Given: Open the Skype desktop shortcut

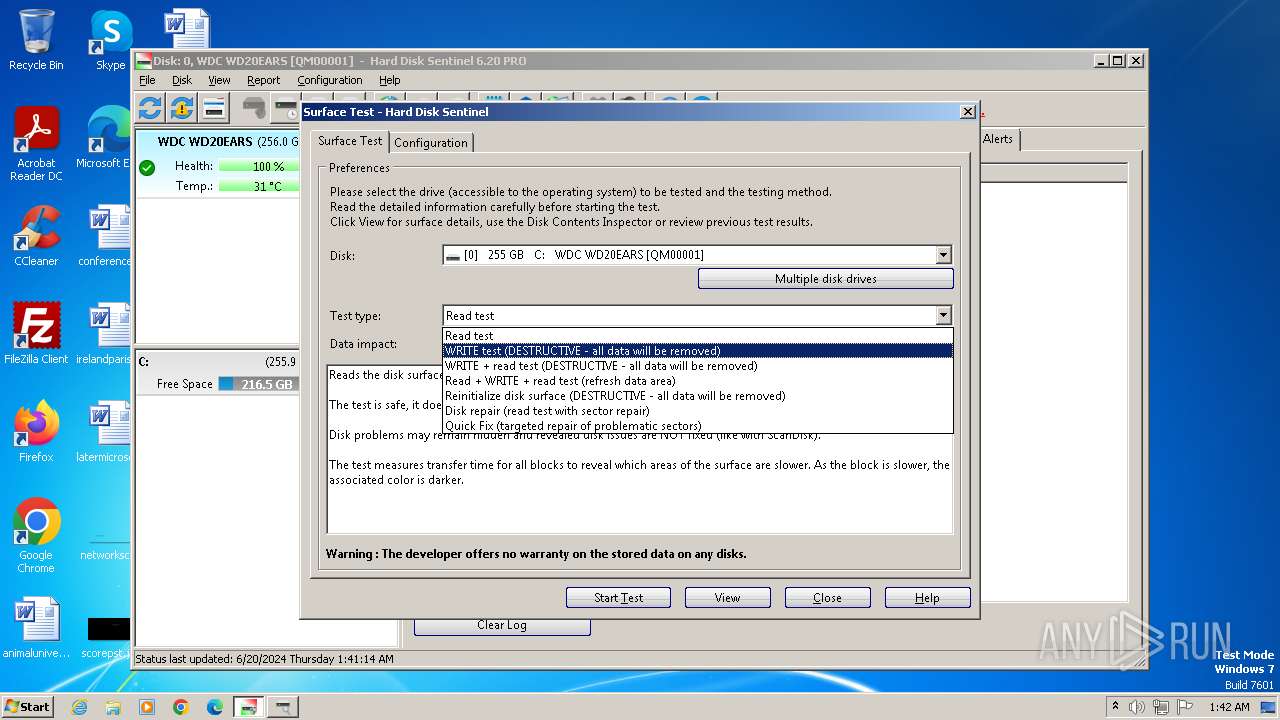Looking at the screenshot, I should [110, 40].
